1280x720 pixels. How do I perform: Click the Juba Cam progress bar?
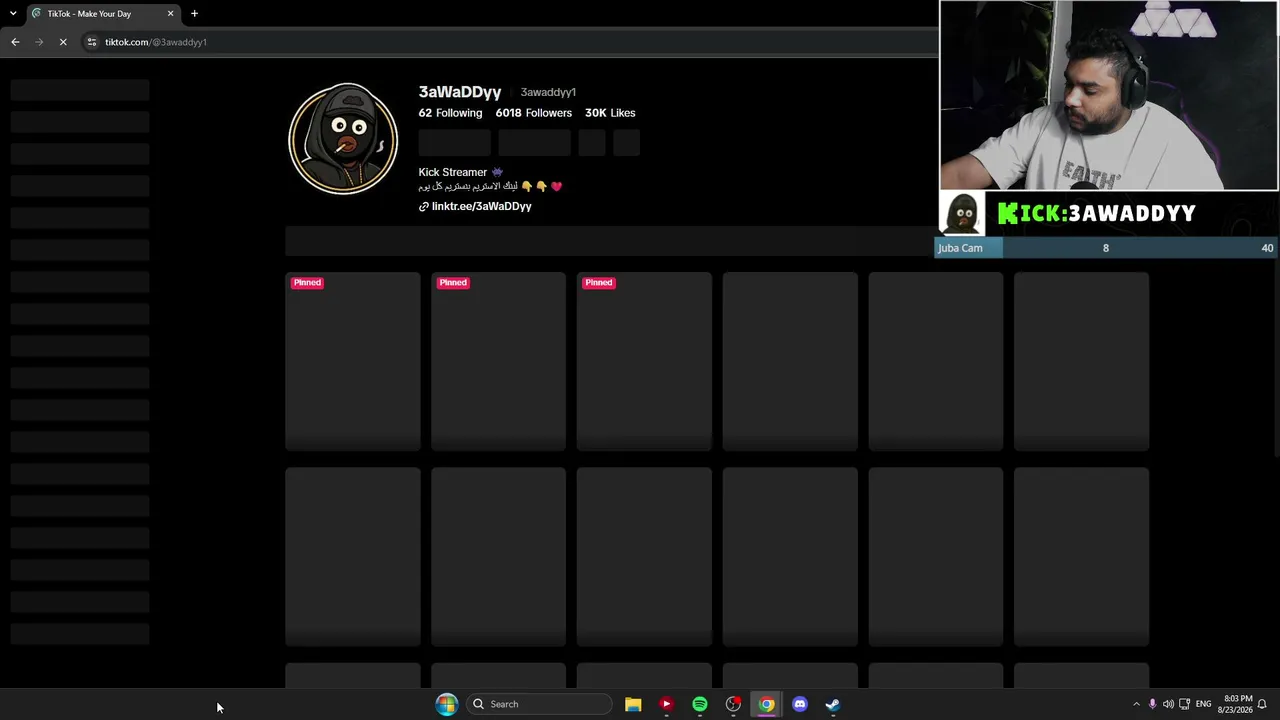[x=1106, y=248]
